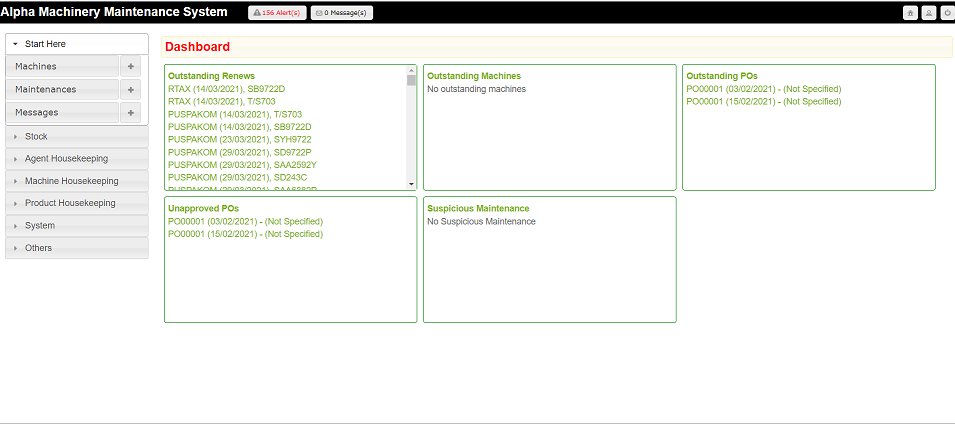The width and height of the screenshot is (955, 426).
Task: Open Unapproved POs PO00001 (15/02/2021)
Action: click(245, 234)
